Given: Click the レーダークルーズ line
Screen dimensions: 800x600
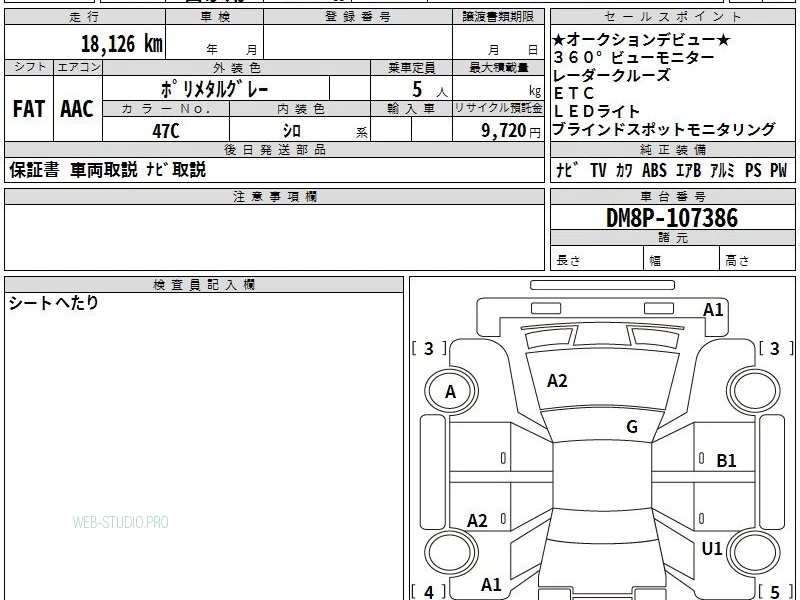Looking at the screenshot, I should [x=611, y=75].
